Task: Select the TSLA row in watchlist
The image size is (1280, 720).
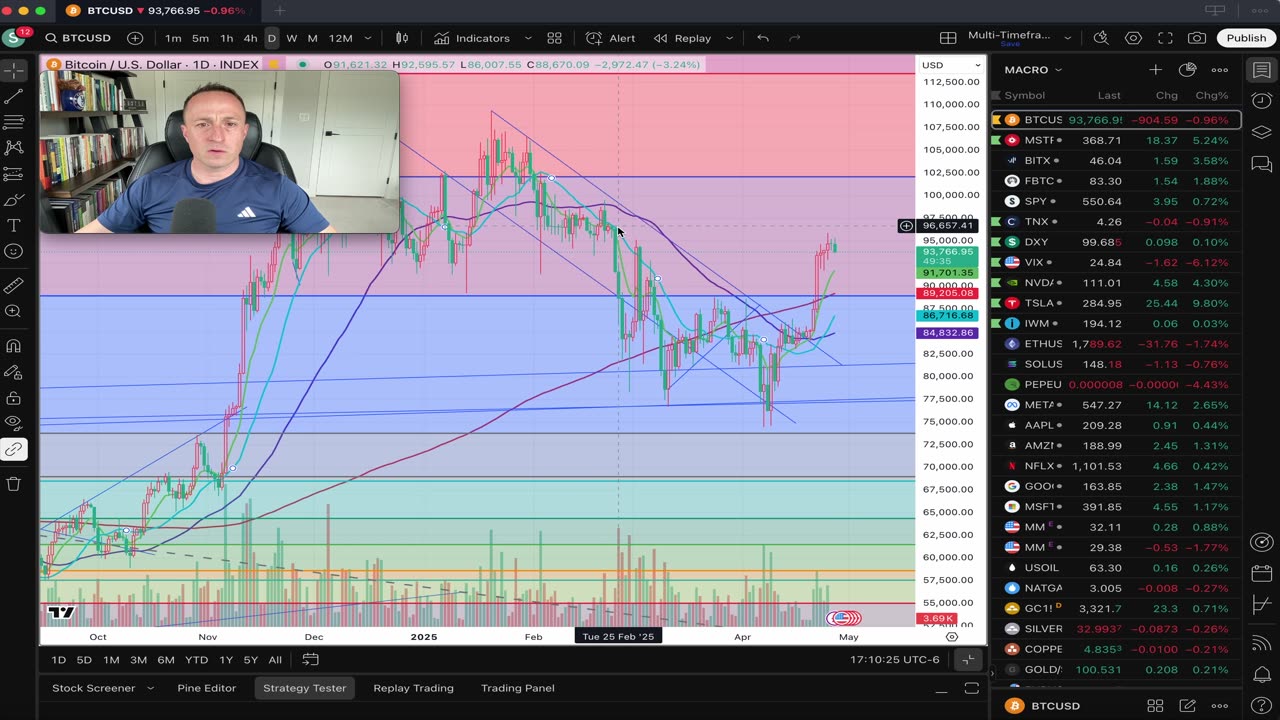Action: (x=1116, y=303)
